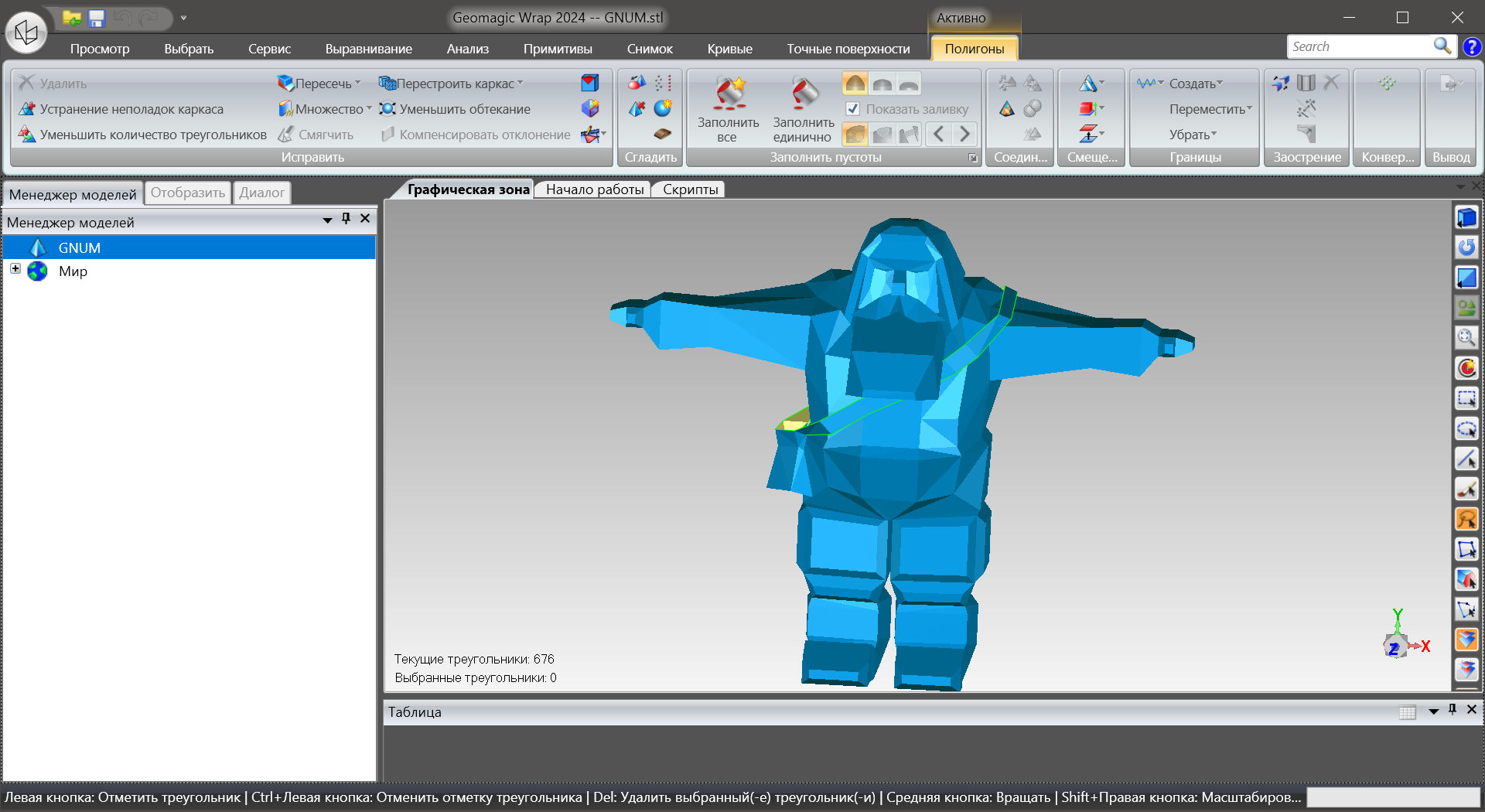Expand the Fill Holes group dialog launcher
This screenshot has width=1485, height=812.
[973, 158]
